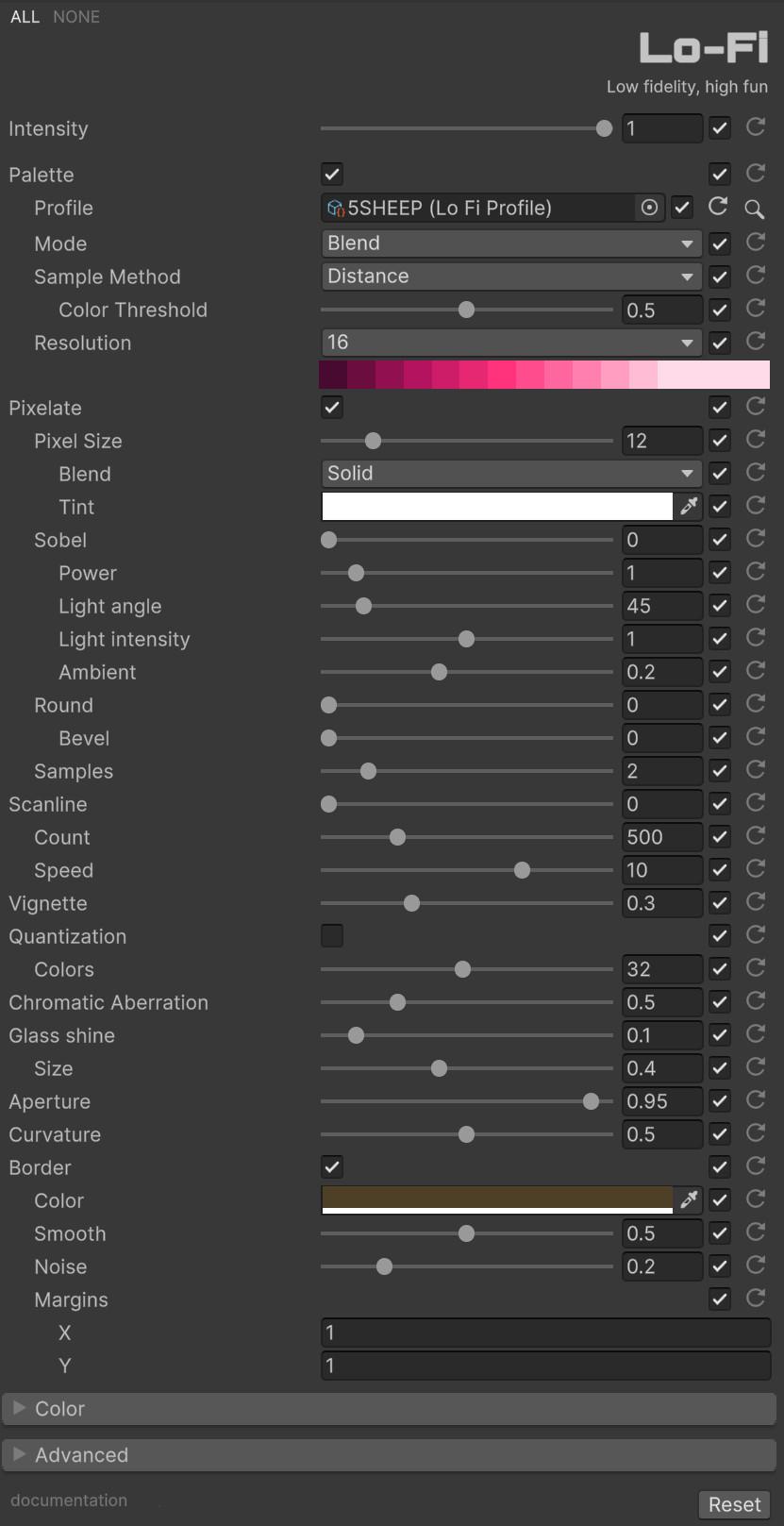Use eyedropper for the Border color

click(x=690, y=1200)
